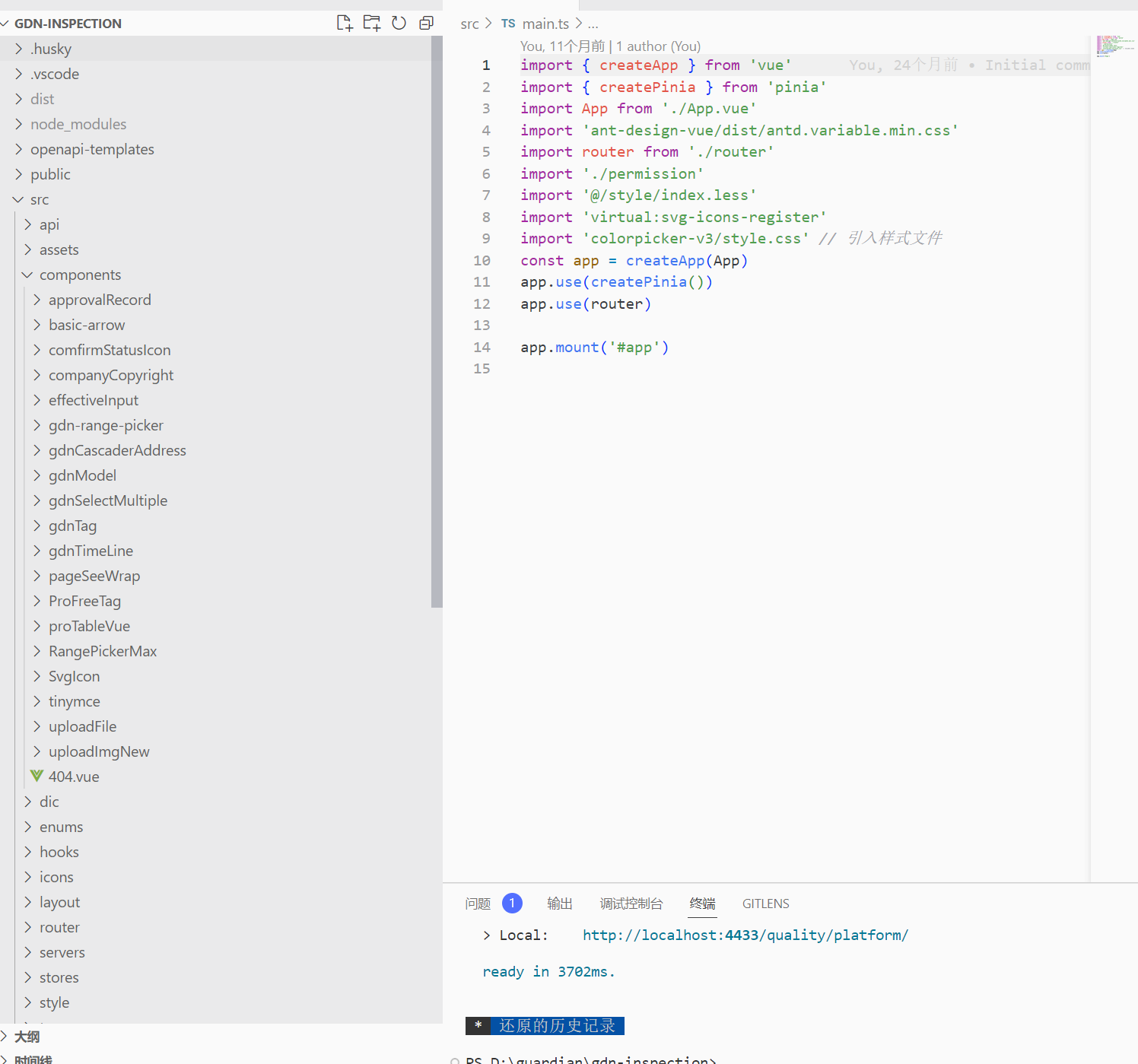Expand the 大纲 outline section
This screenshot has width=1138, height=1064.
(x=5, y=1037)
